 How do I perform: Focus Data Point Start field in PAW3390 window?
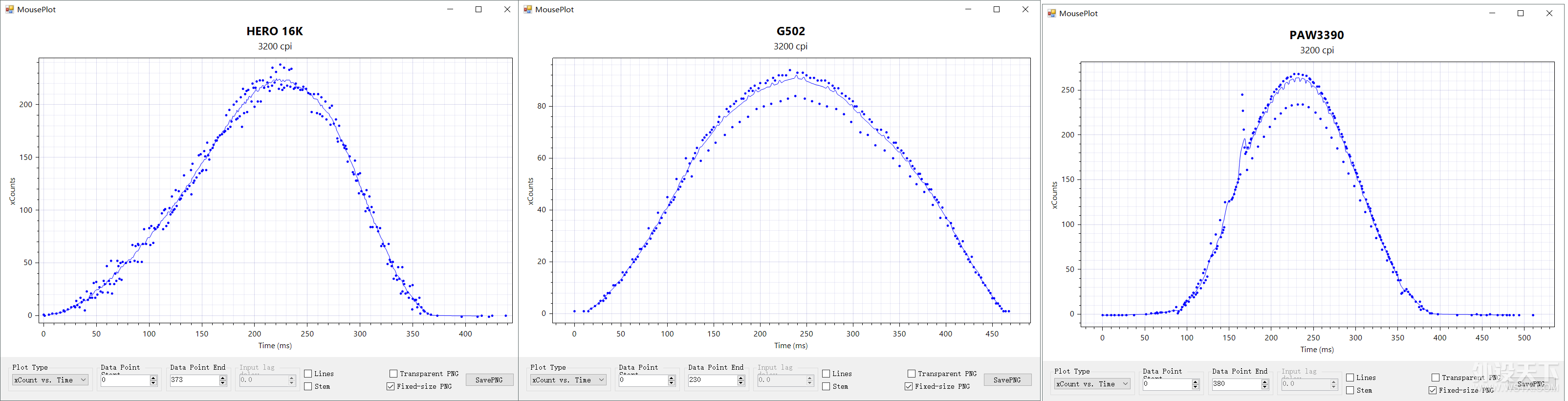pyautogui.click(x=1167, y=384)
